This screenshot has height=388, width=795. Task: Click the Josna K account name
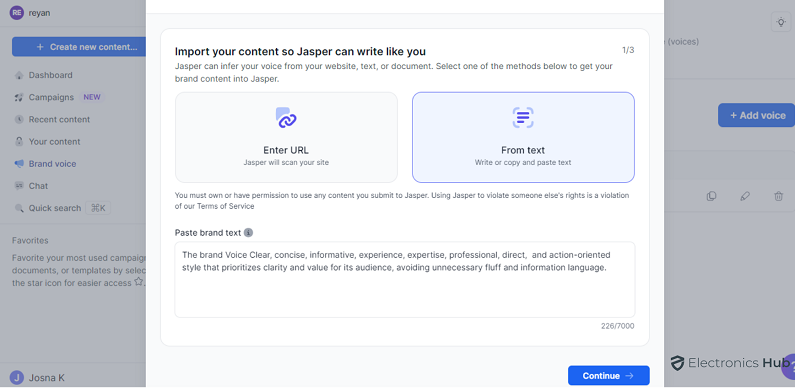point(47,378)
